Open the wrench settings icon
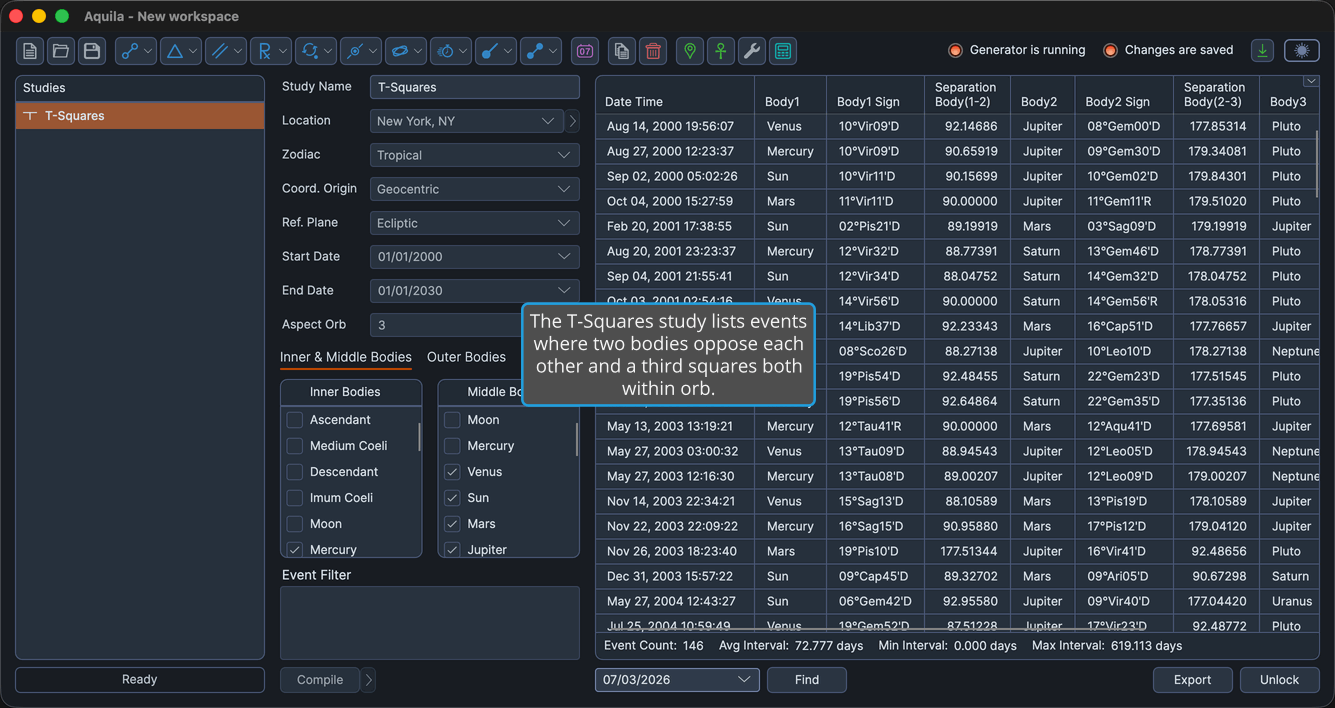The height and width of the screenshot is (708, 1335). (x=752, y=51)
